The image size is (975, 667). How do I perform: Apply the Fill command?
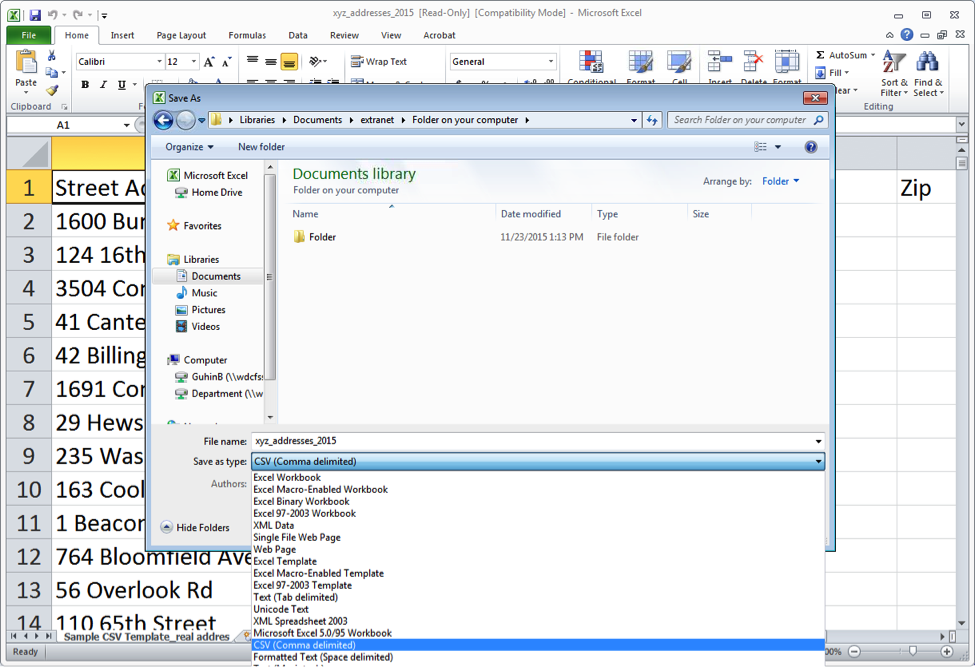click(x=834, y=72)
